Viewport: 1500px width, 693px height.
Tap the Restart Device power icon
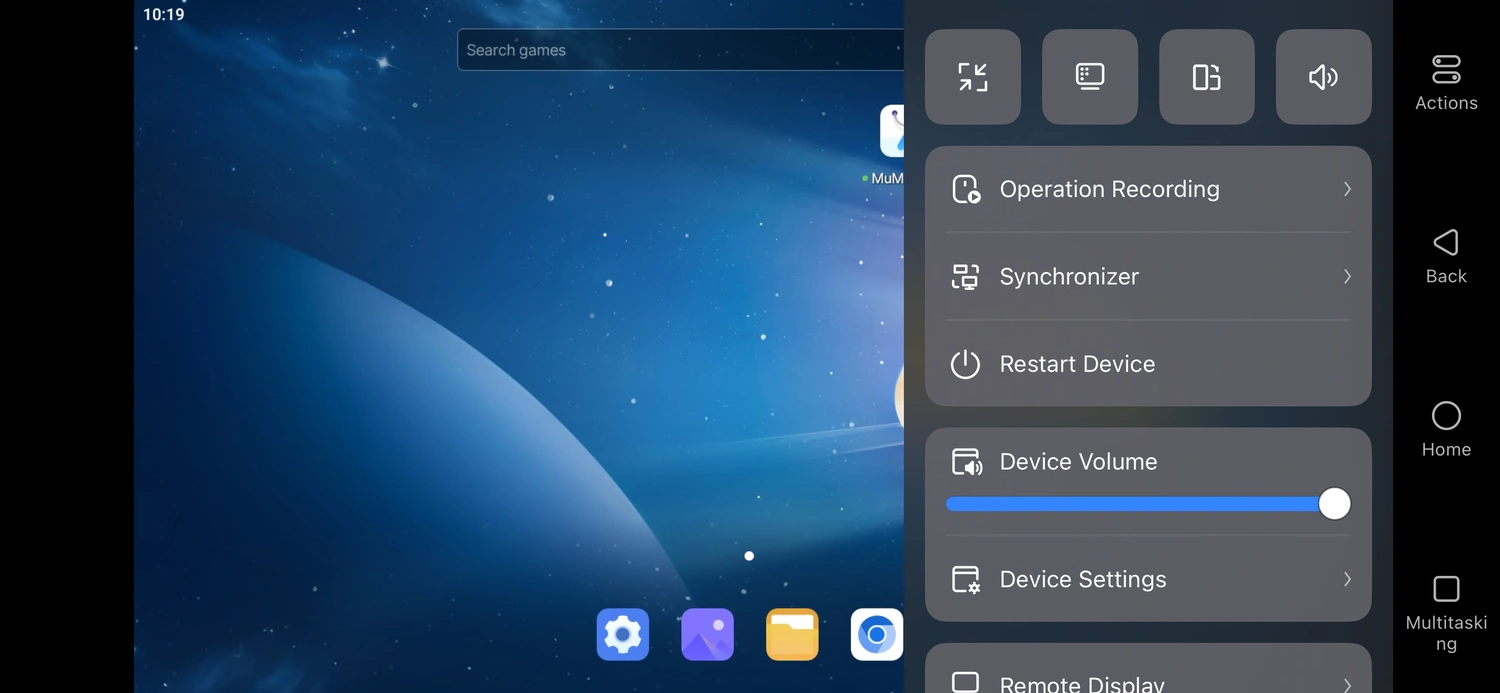pyautogui.click(x=965, y=364)
